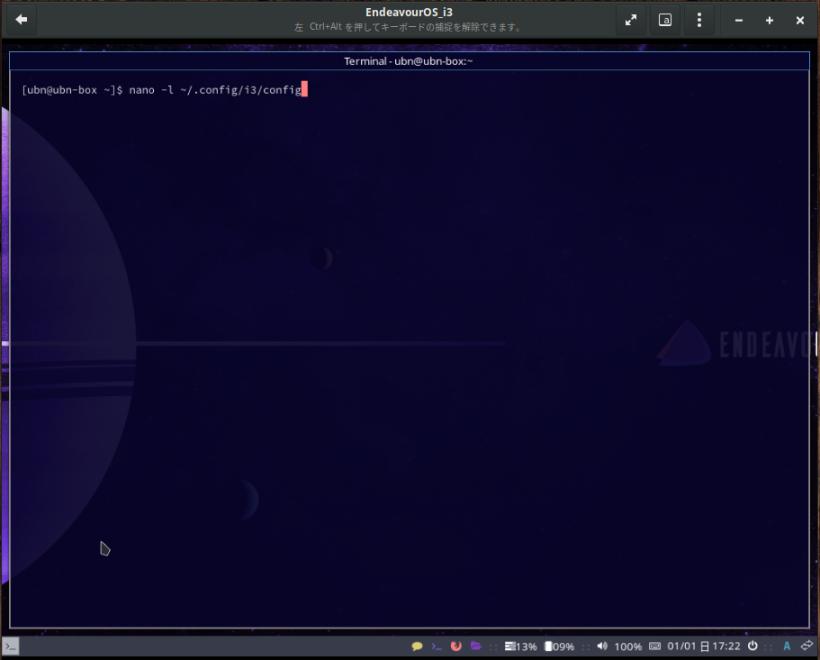820x660 pixels.
Task: Click the clock showing 17:22
Action: pos(726,646)
